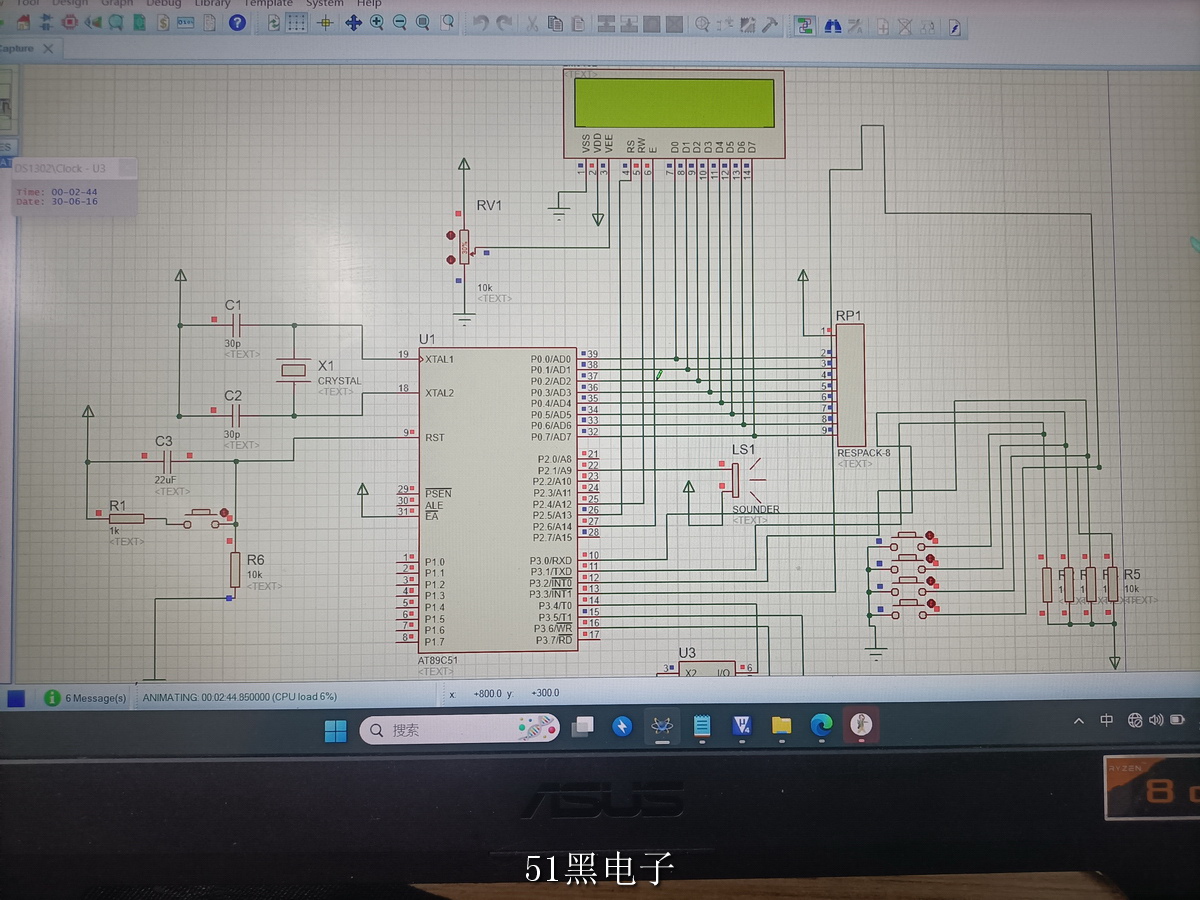Click the Zoom In magnifier
1200x900 pixels.
377,23
